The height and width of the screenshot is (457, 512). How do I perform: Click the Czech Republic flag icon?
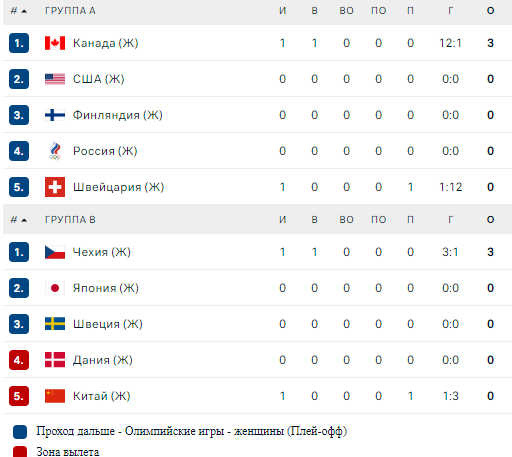pyautogui.click(x=55, y=252)
